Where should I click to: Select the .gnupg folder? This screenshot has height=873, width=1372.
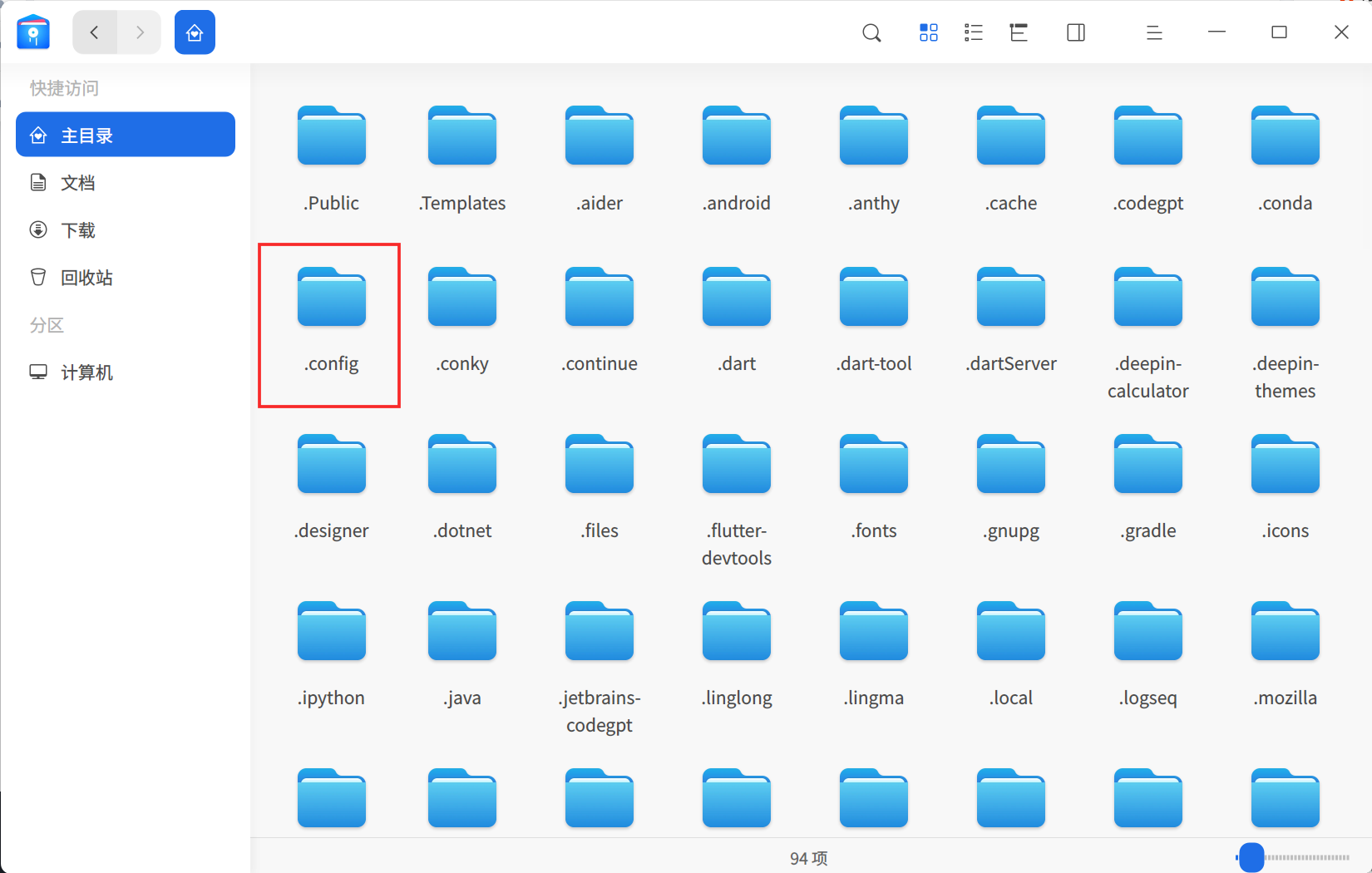[1011, 488]
